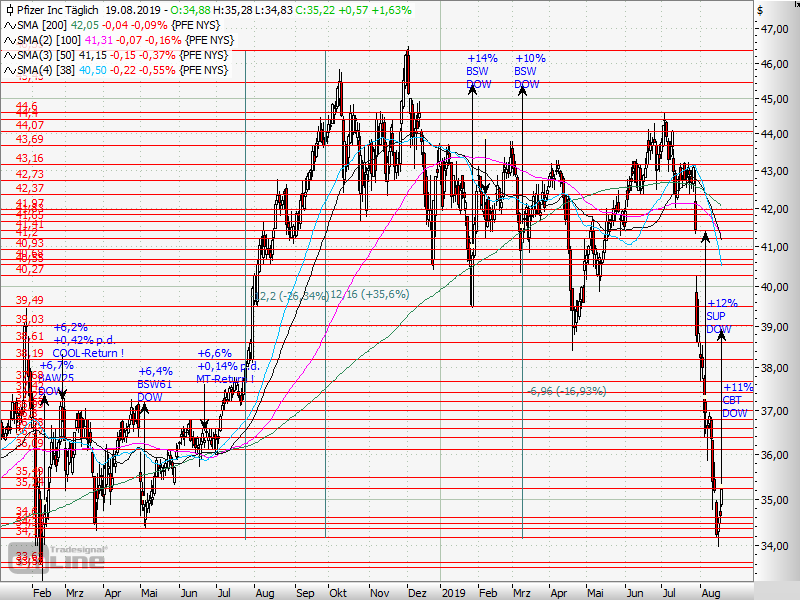Select the COOL-Return ! annotation text
Screen dimensions: 800x600
[88, 353]
